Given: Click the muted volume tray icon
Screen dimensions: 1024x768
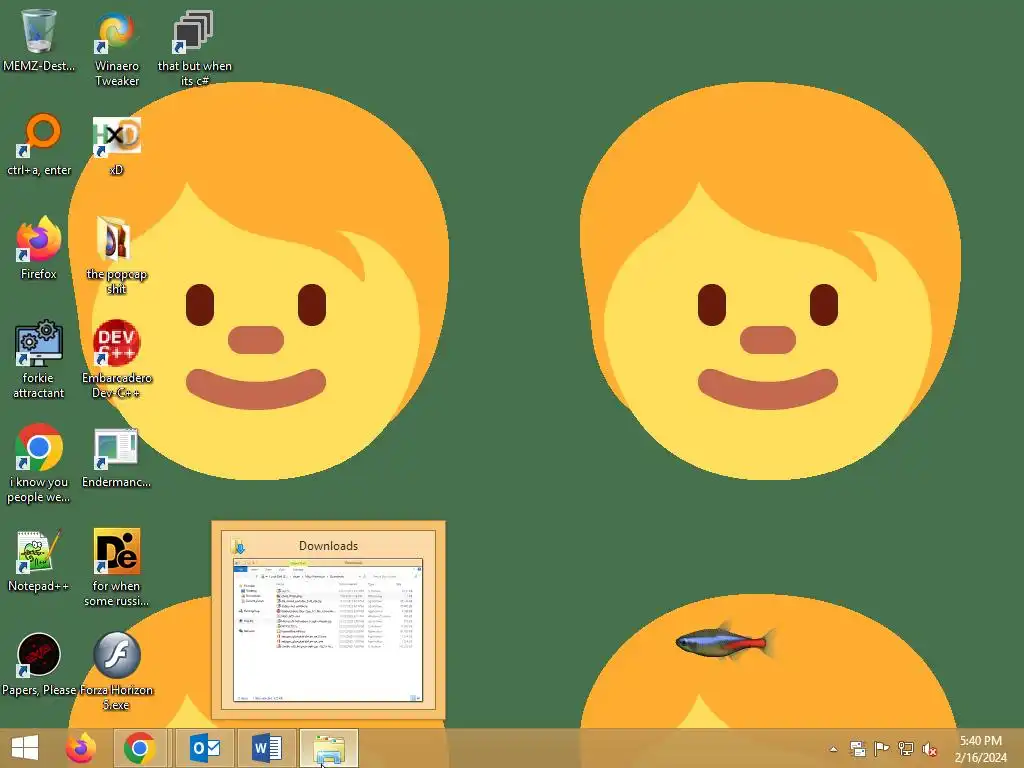Looking at the screenshot, I should tap(929, 749).
